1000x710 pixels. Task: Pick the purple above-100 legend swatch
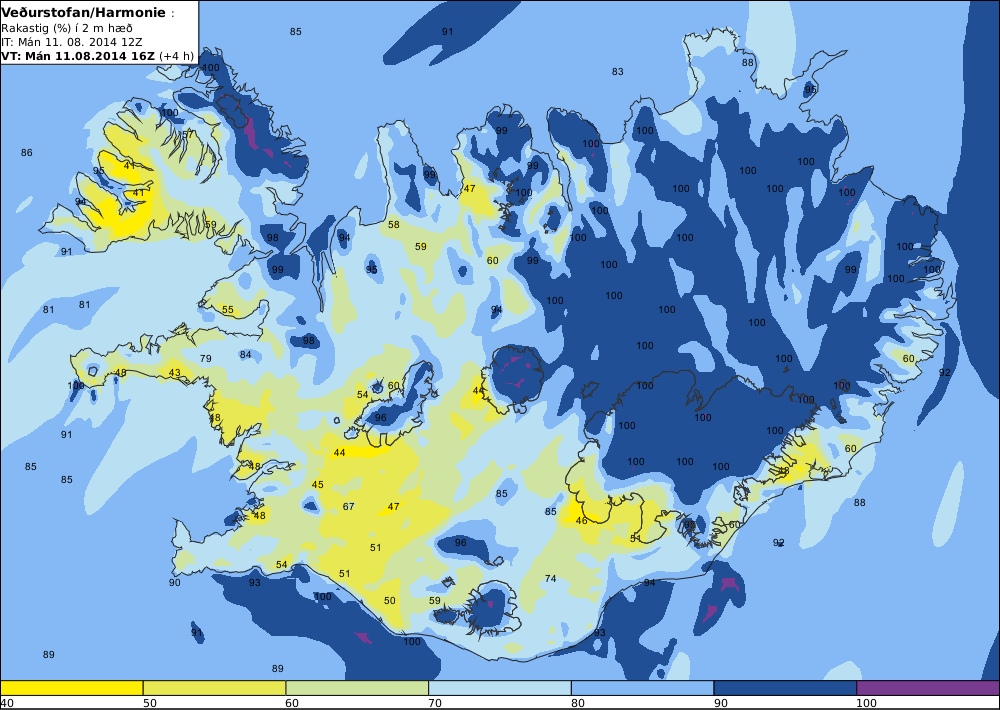(928, 688)
